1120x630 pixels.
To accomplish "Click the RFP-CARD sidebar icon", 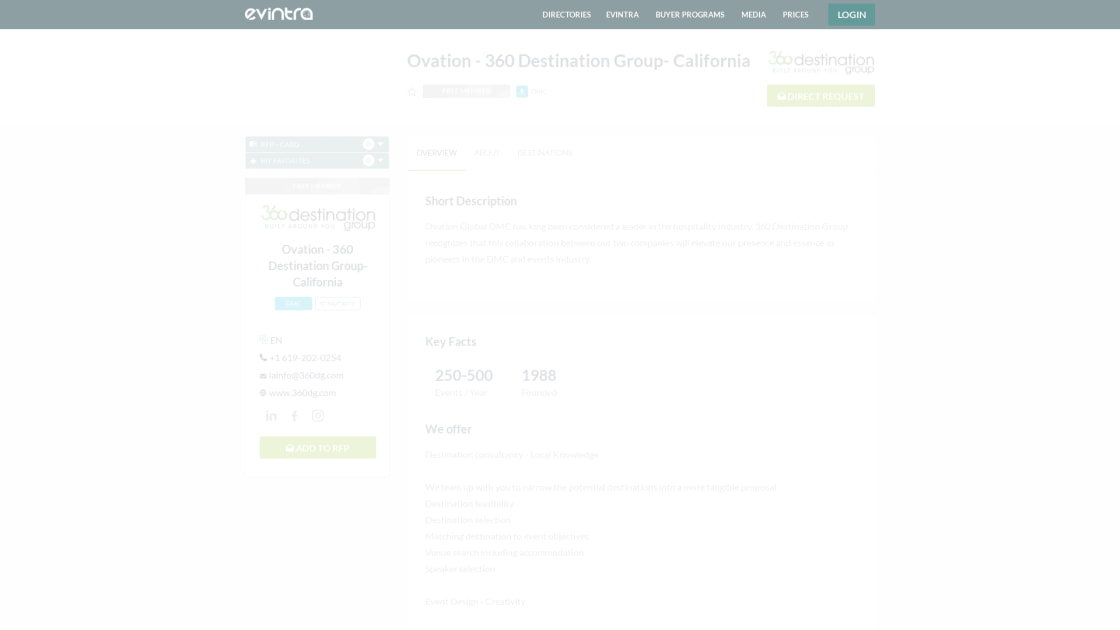I will coord(254,144).
